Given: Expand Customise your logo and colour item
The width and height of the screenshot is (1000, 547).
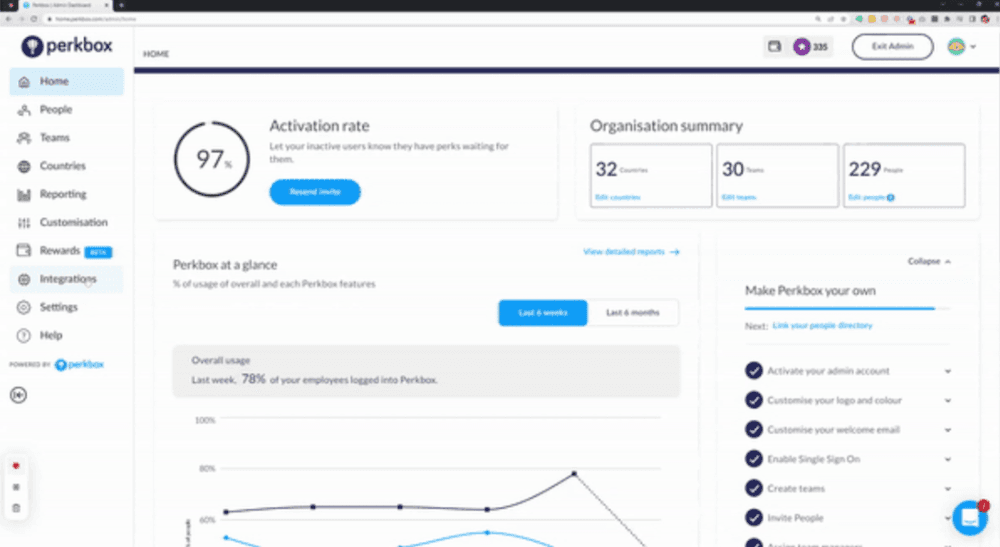Looking at the screenshot, I should (x=948, y=400).
